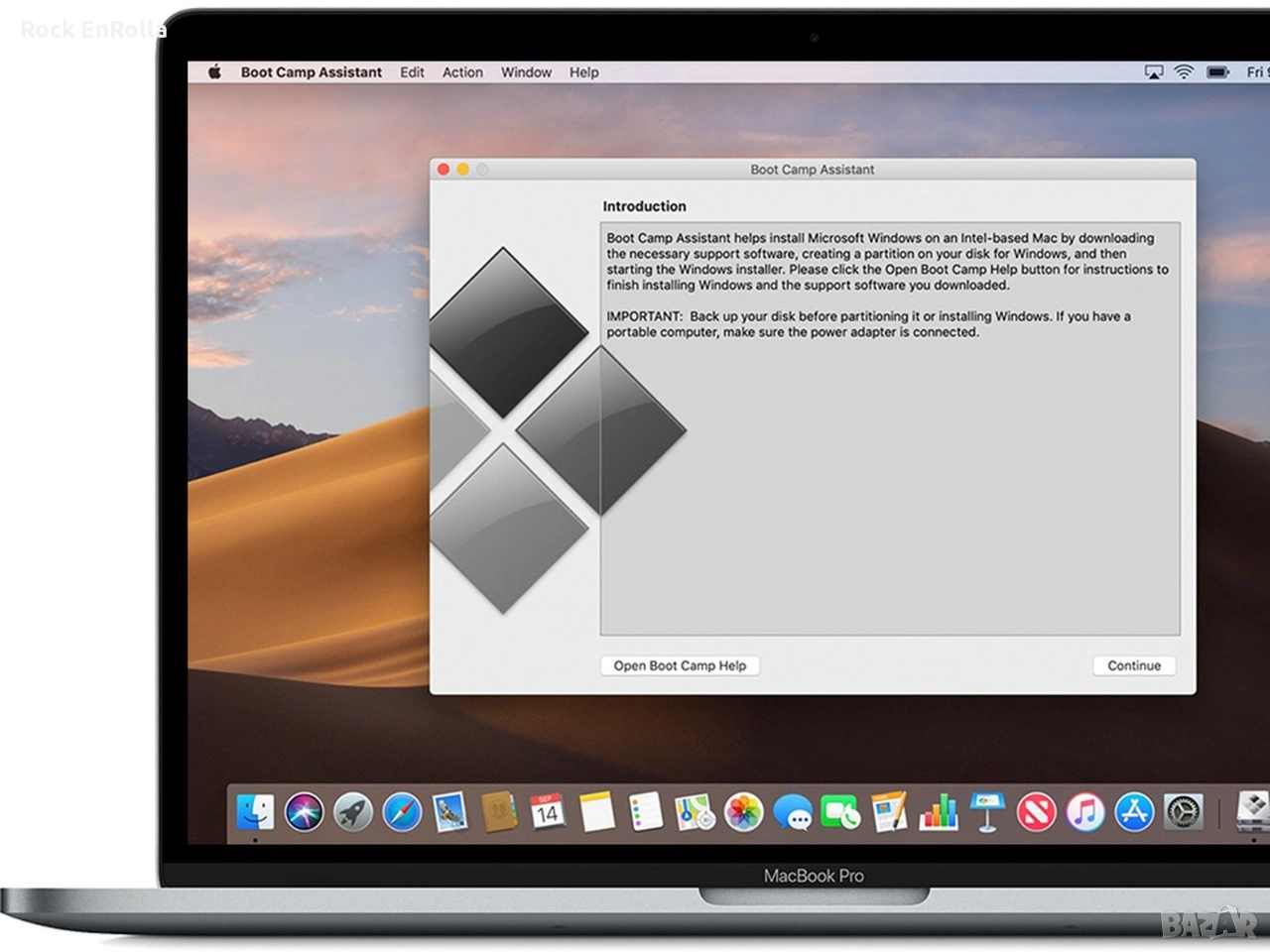Launch Siri from the Dock
Image resolution: width=1270 pixels, height=952 pixels.
(x=305, y=812)
